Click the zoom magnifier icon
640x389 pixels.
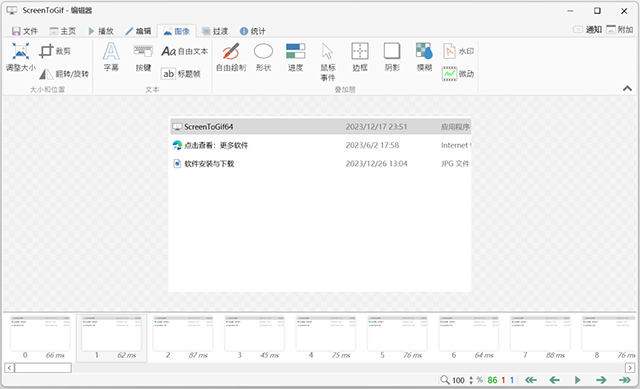pyautogui.click(x=444, y=380)
